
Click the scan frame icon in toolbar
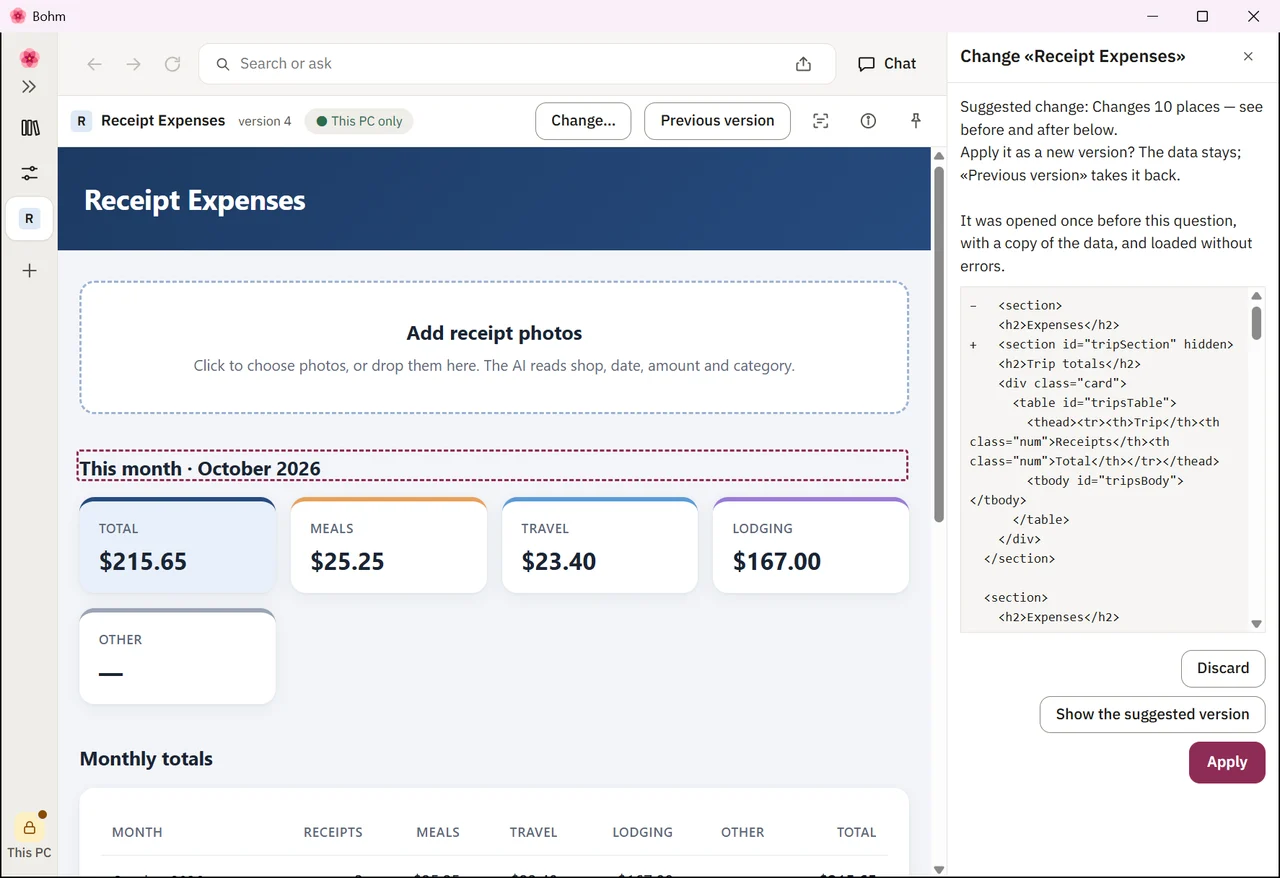coord(821,121)
